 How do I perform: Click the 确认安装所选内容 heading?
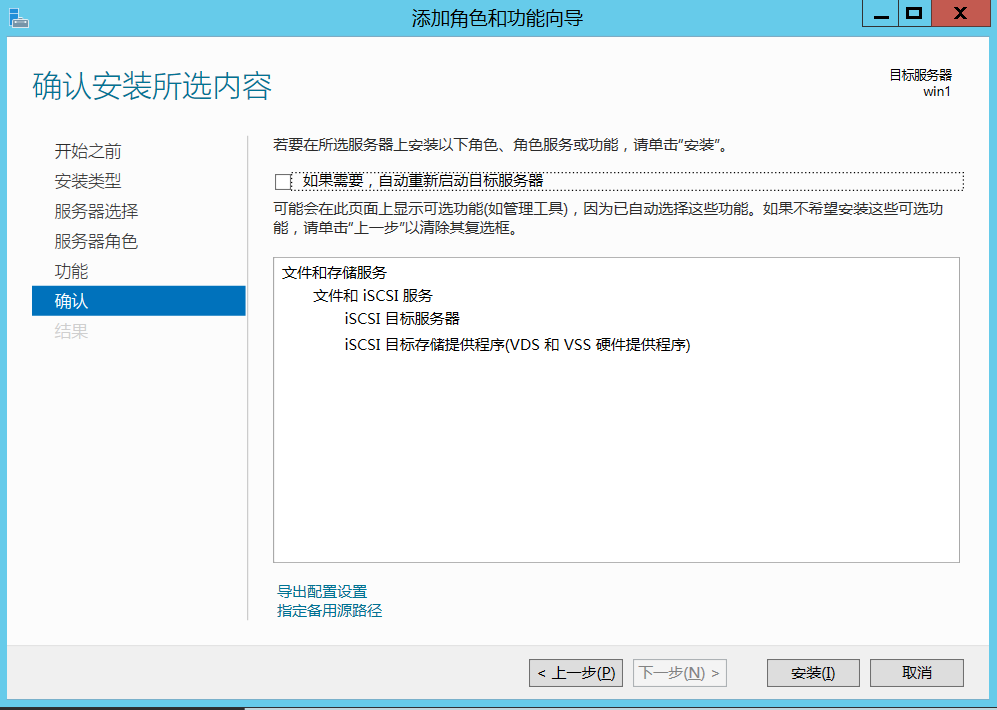[153, 86]
